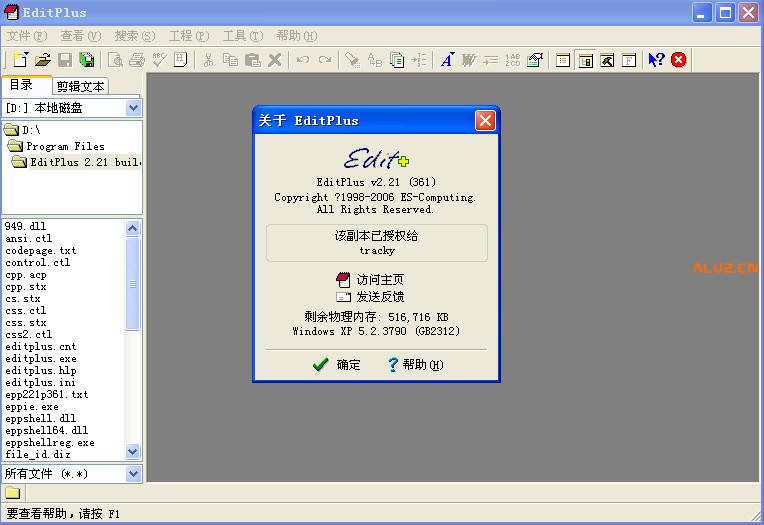Click the red circle X toolbar icon
Screen dimensions: 764x525
click(679, 60)
